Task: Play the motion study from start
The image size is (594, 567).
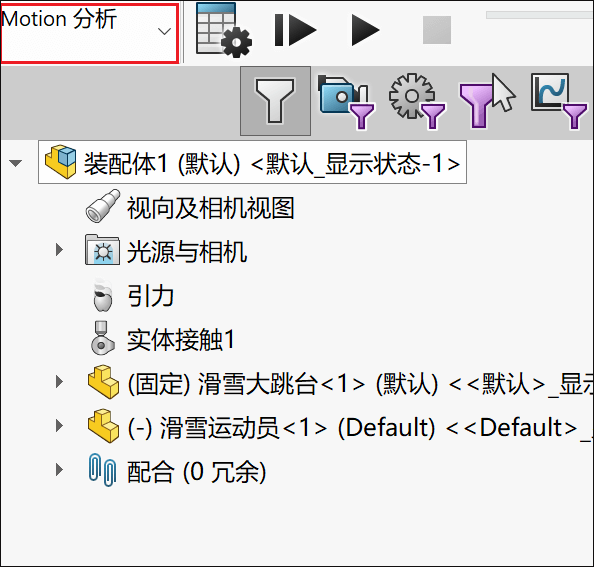Action: click(x=295, y=30)
